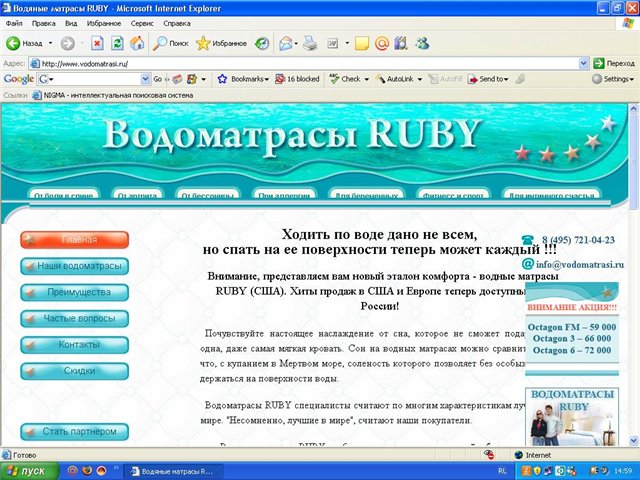The image size is (640, 480).
Task: Click the Mail envelope toolbar icon
Action: pyautogui.click(x=287, y=43)
